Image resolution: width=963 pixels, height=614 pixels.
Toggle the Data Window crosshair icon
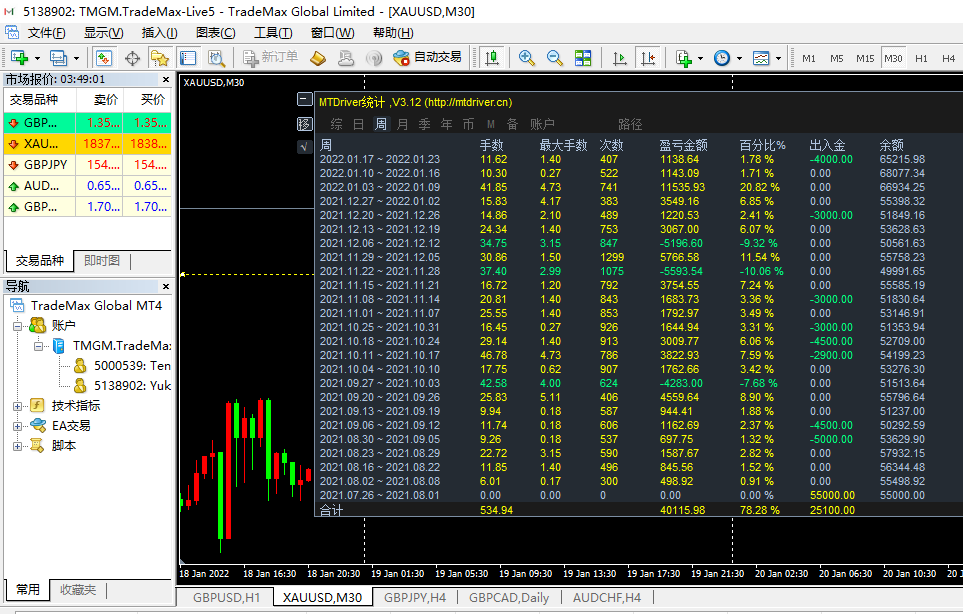click(x=132, y=58)
